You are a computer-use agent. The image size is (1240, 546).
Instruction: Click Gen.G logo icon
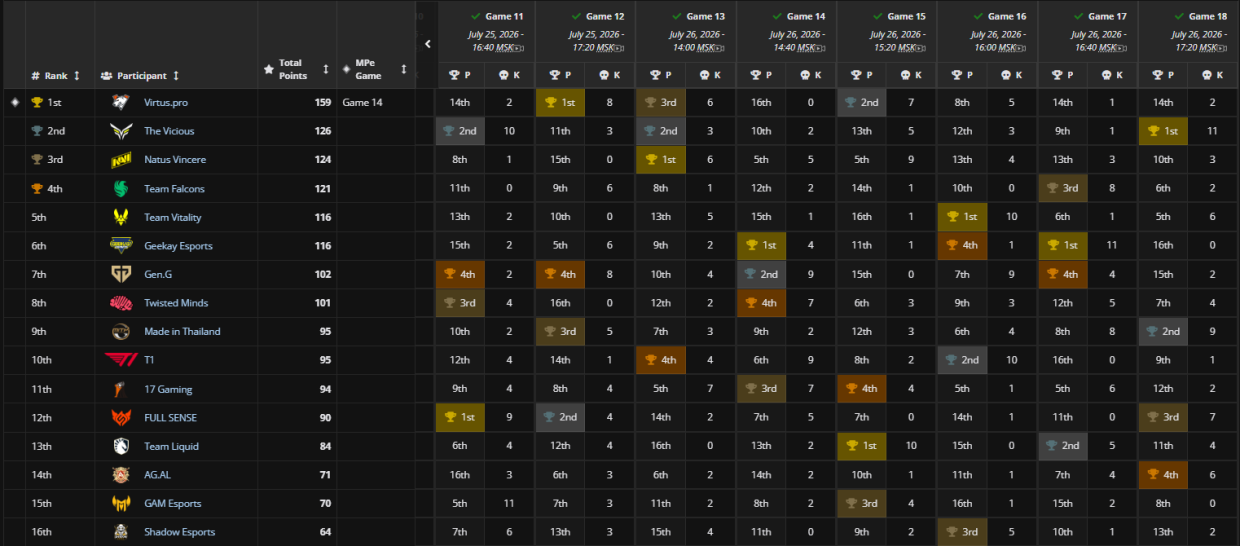(x=120, y=274)
